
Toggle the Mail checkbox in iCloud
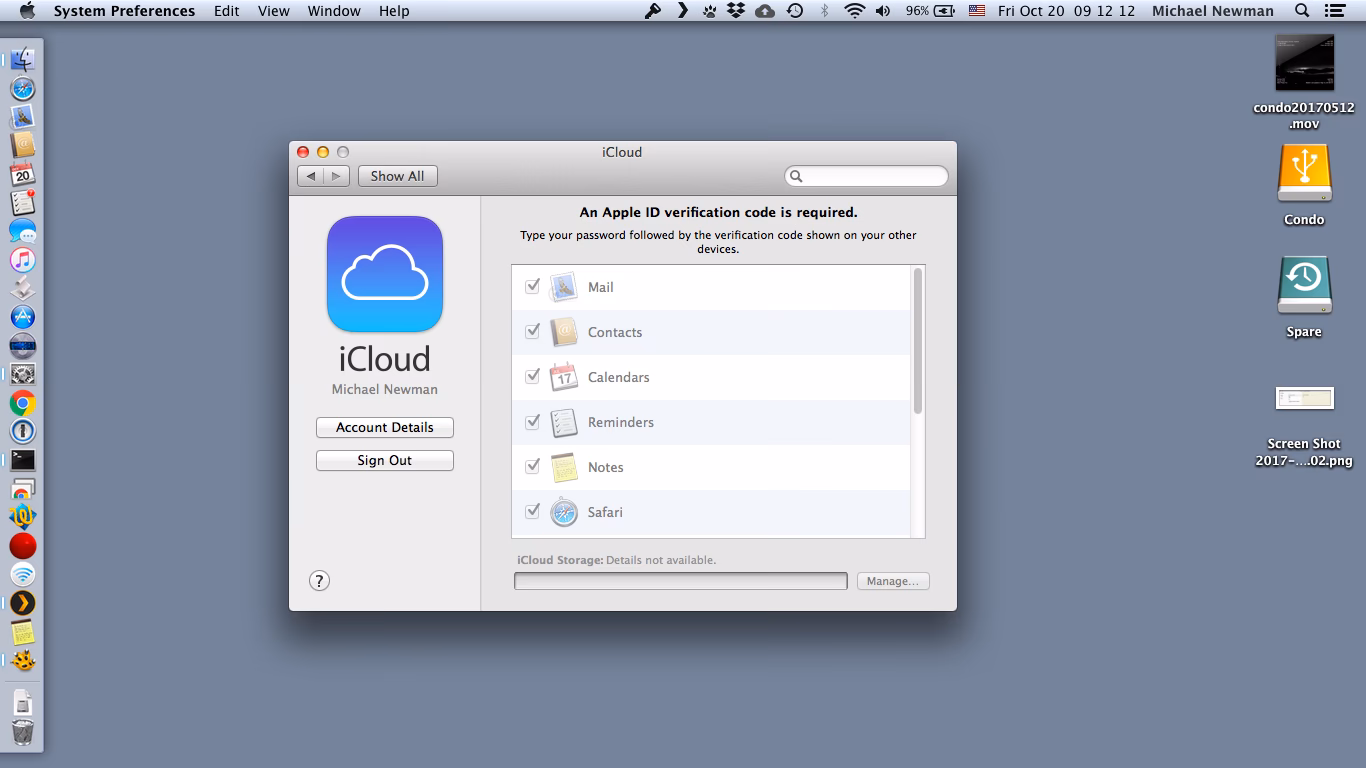tap(532, 287)
